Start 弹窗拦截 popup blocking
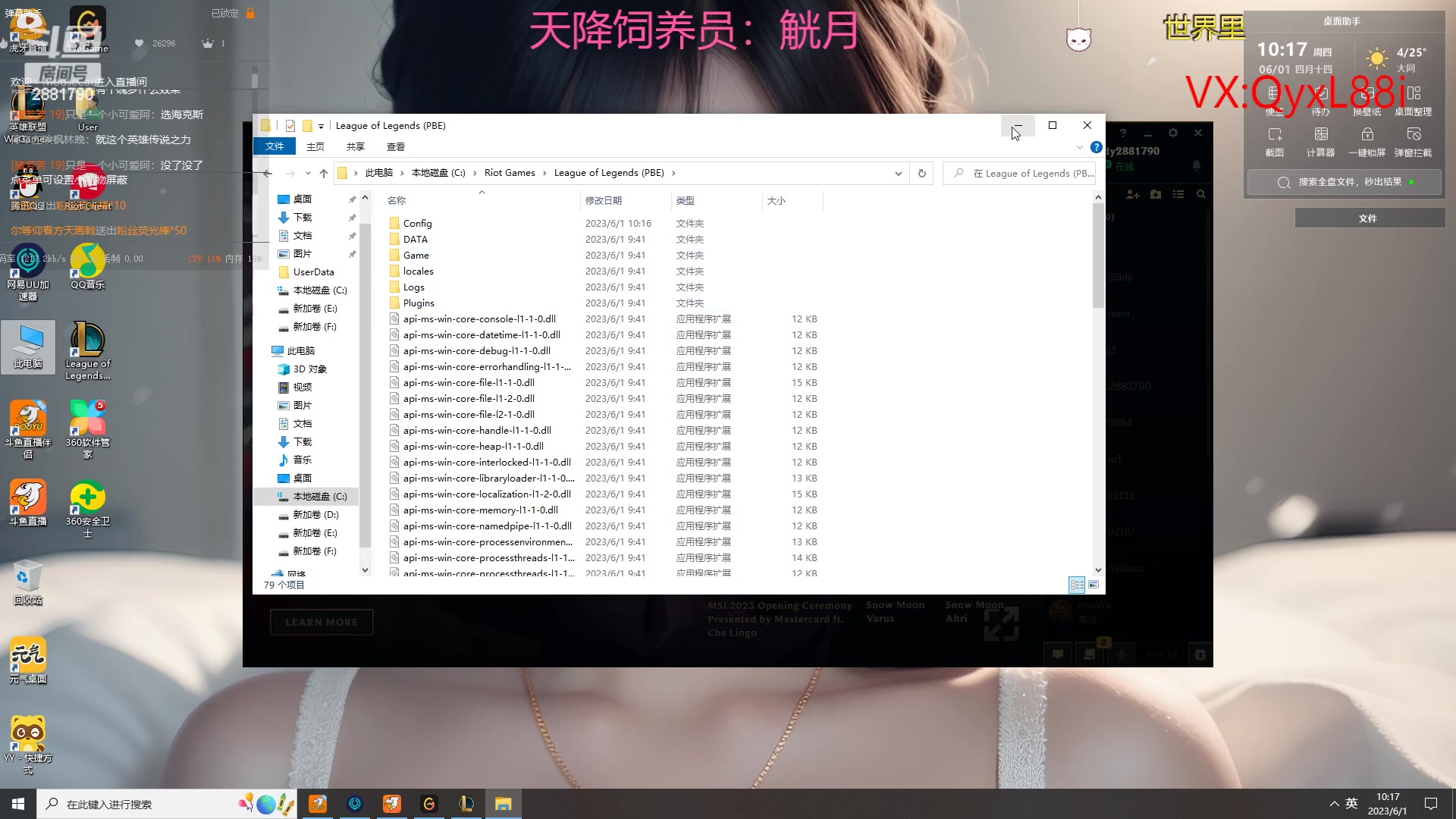Viewport: 1456px width, 819px height. click(x=1414, y=141)
